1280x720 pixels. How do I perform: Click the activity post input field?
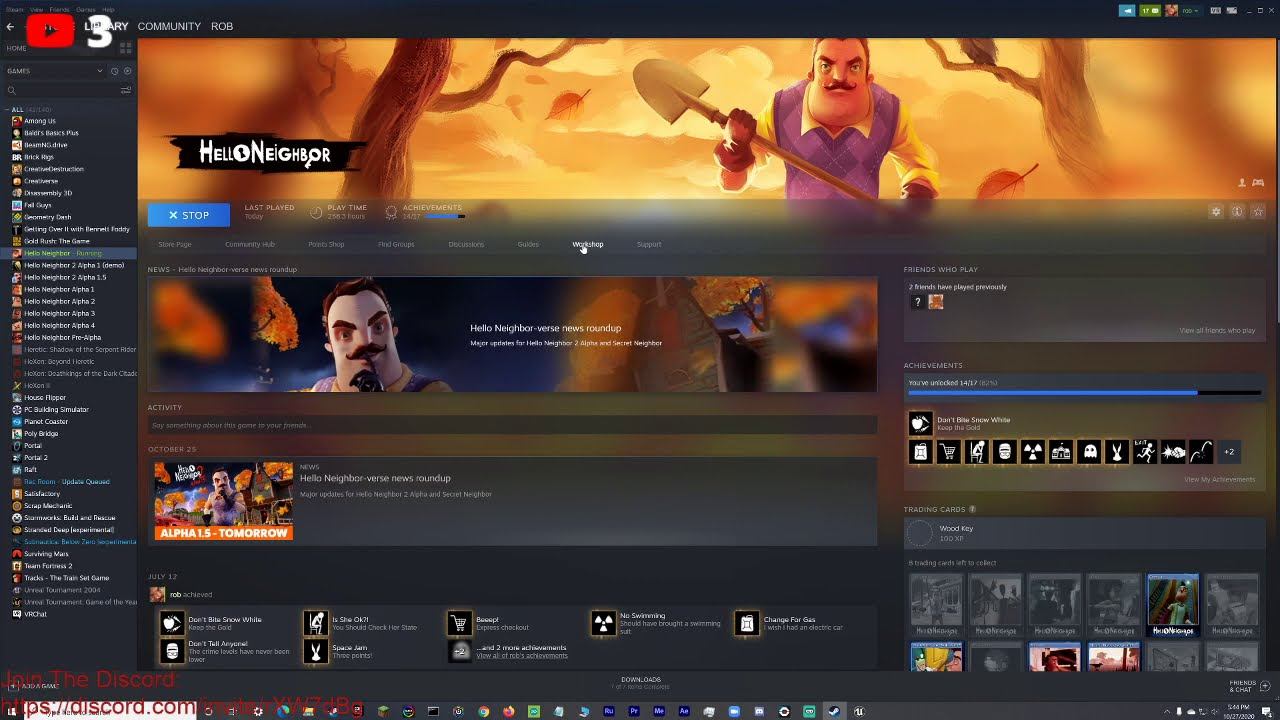[x=512, y=425]
